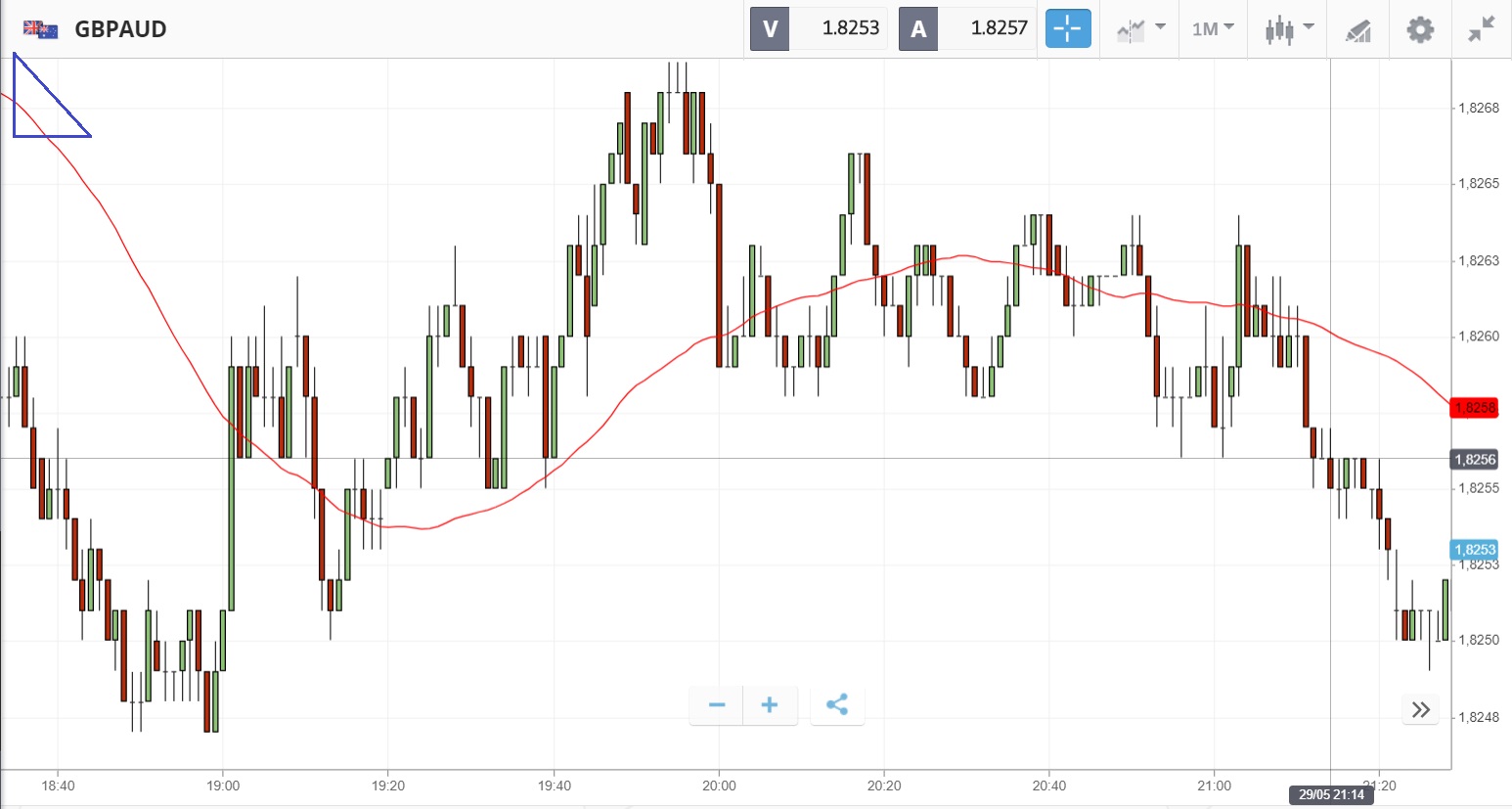The width and height of the screenshot is (1512, 809).
Task: Click the grey 1.8256 crosshair price label
Action: (x=1474, y=460)
